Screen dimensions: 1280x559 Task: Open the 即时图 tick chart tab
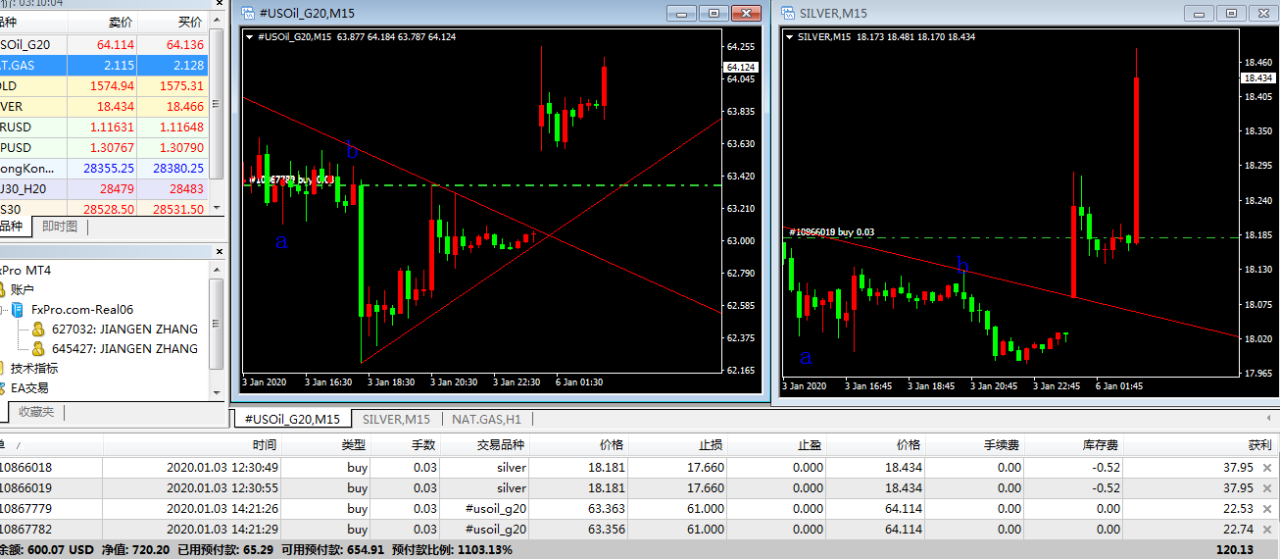point(59,227)
